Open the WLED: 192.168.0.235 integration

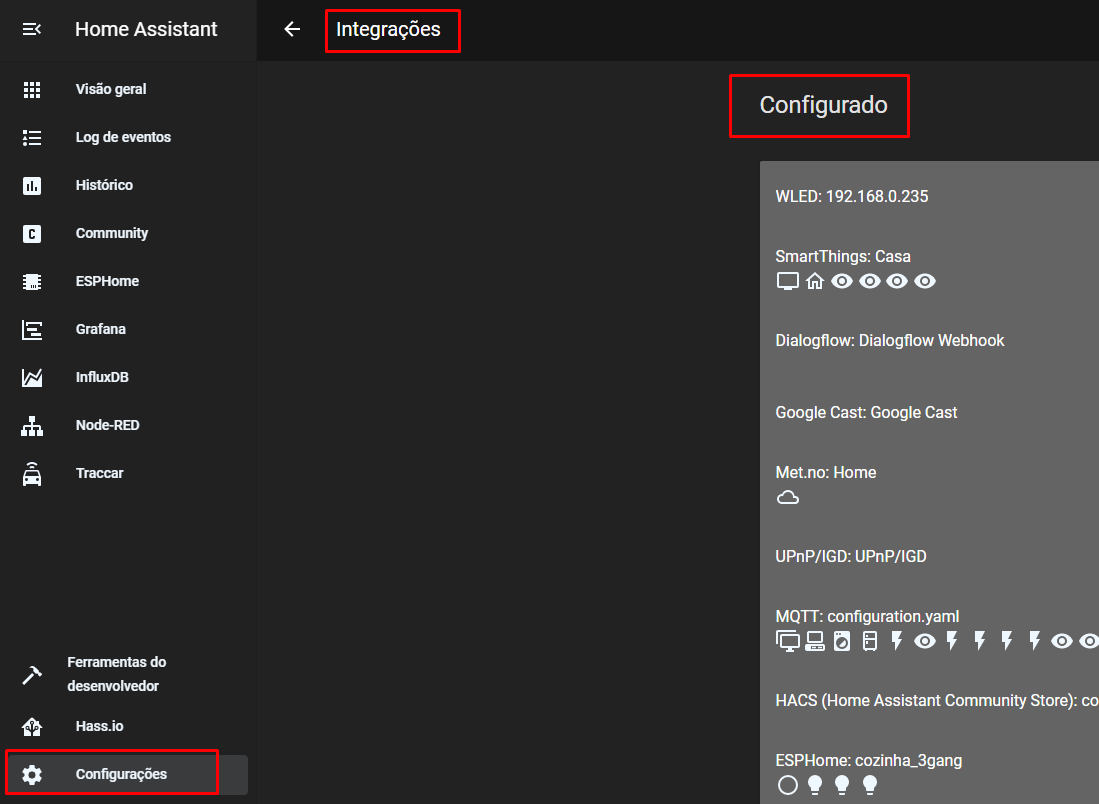click(852, 196)
